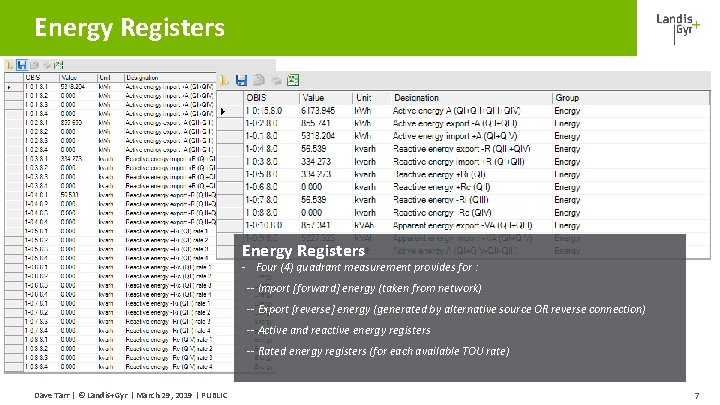Click the Excel export icon in the left table window toolbar
720x405 pixels.
(x=58, y=65)
